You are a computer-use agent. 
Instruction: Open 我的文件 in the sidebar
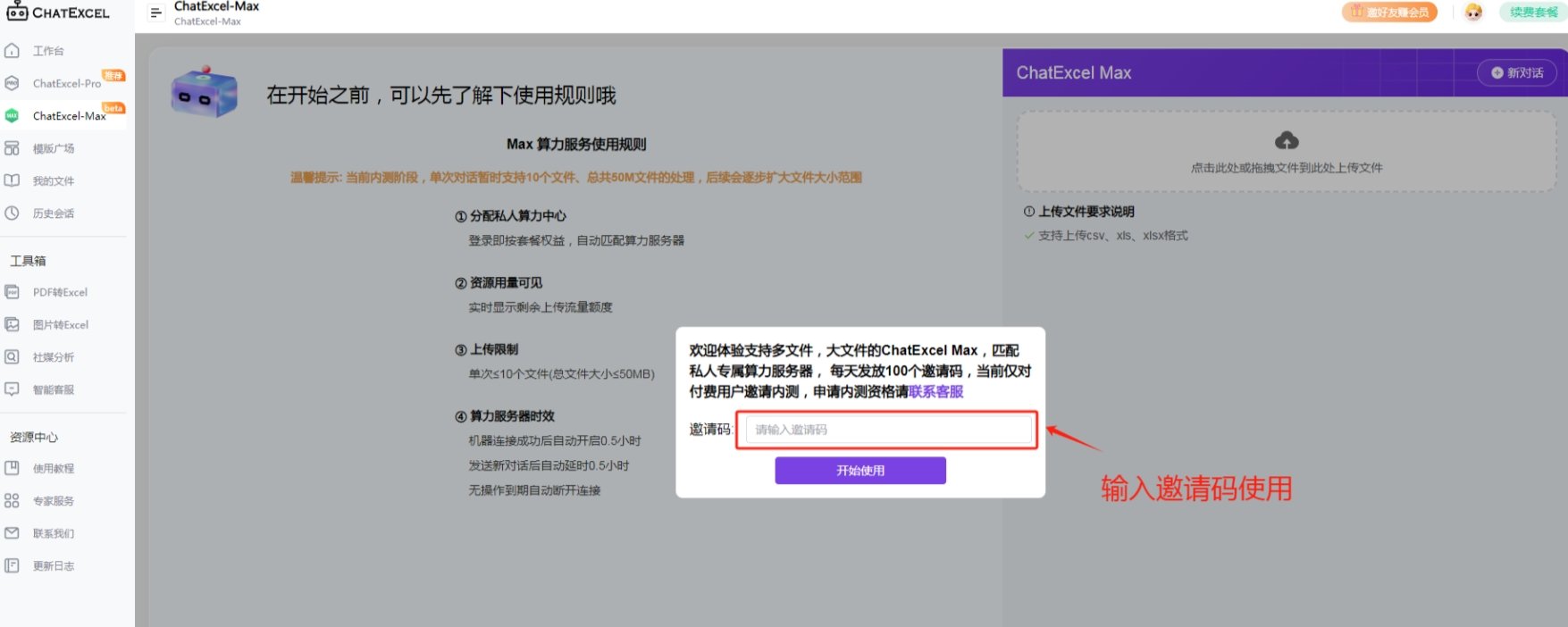coord(53,181)
